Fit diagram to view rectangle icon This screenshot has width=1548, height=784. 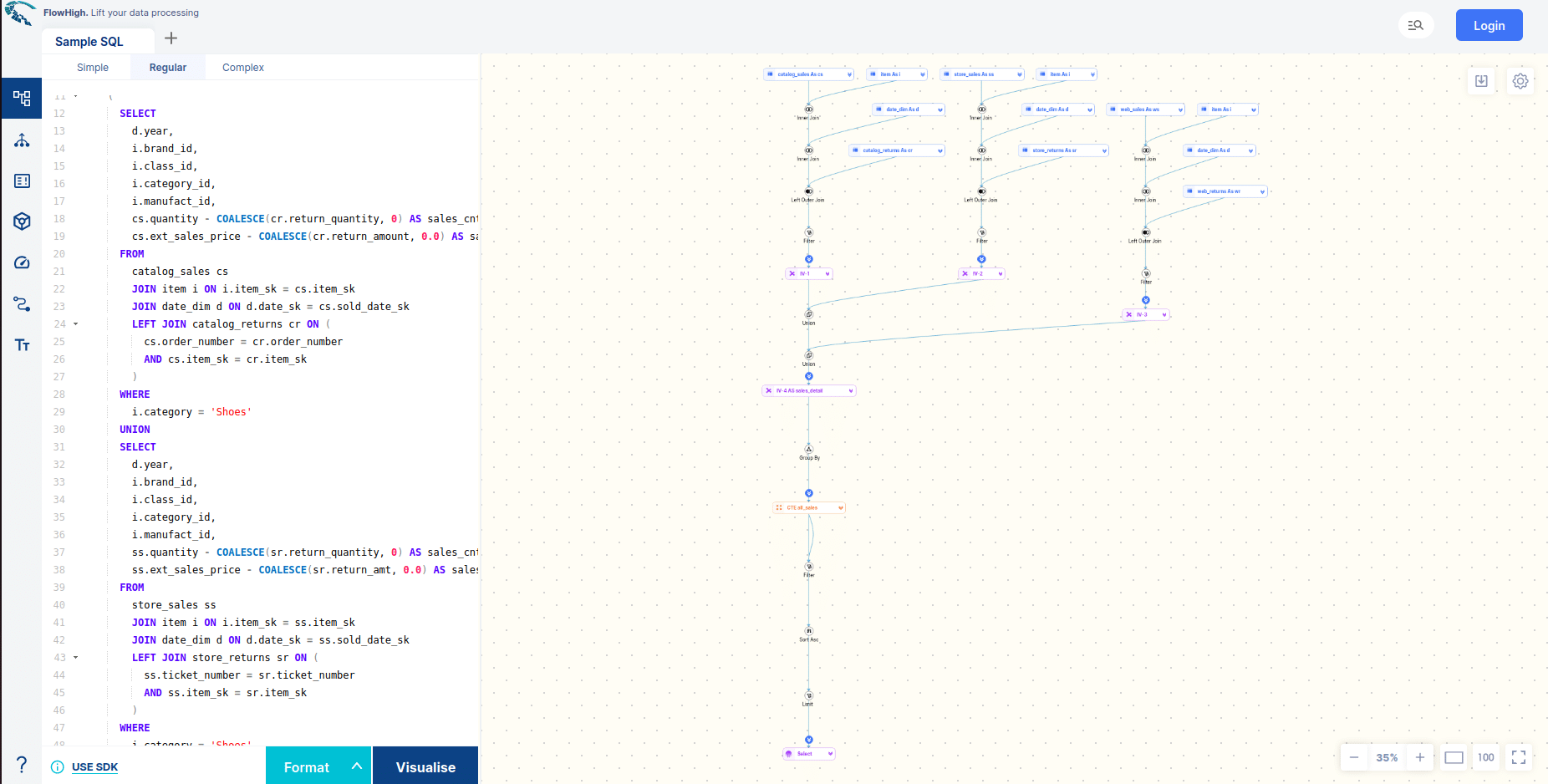click(1454, 757)
